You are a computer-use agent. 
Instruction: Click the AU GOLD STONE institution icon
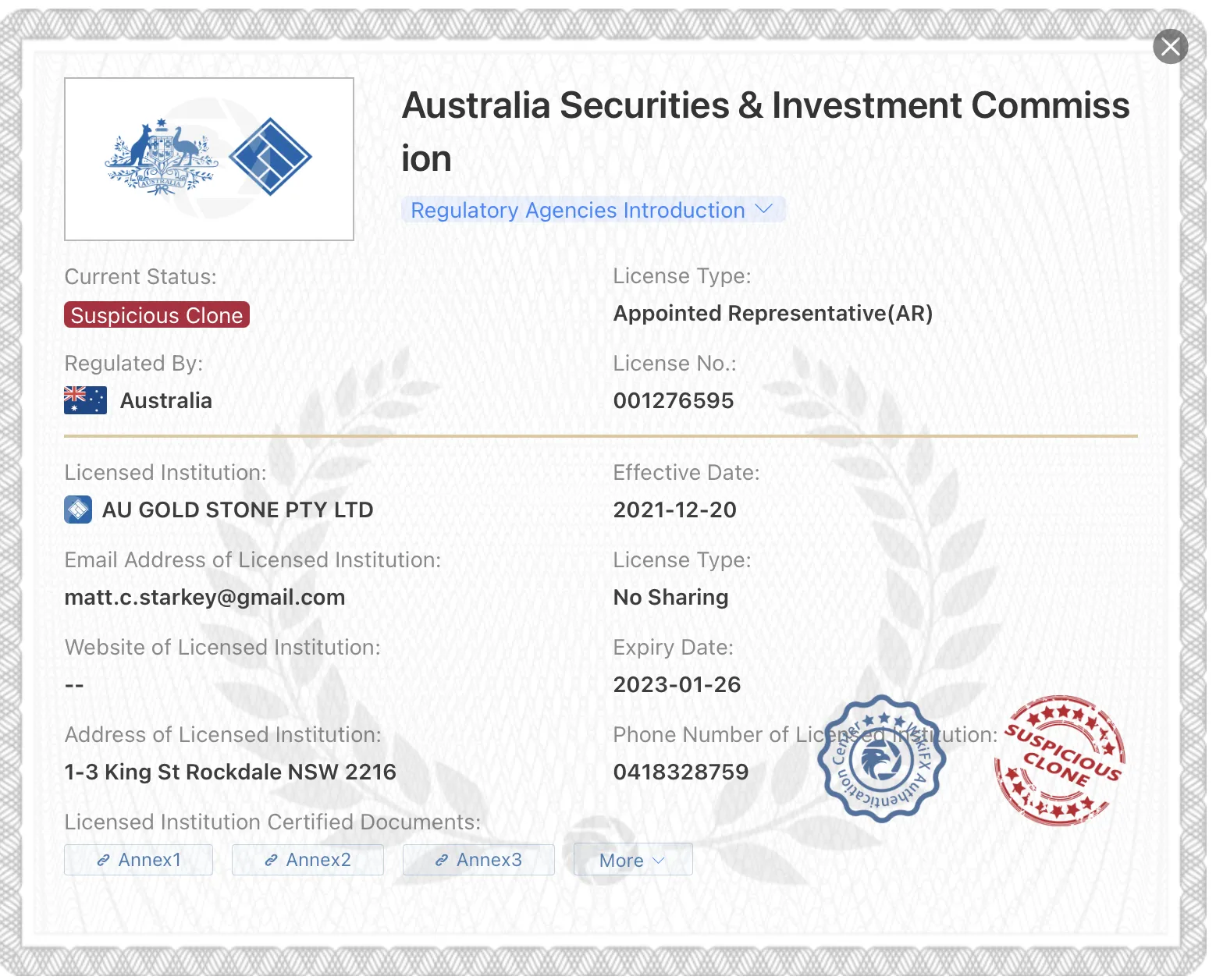click(x=78, y=510)
